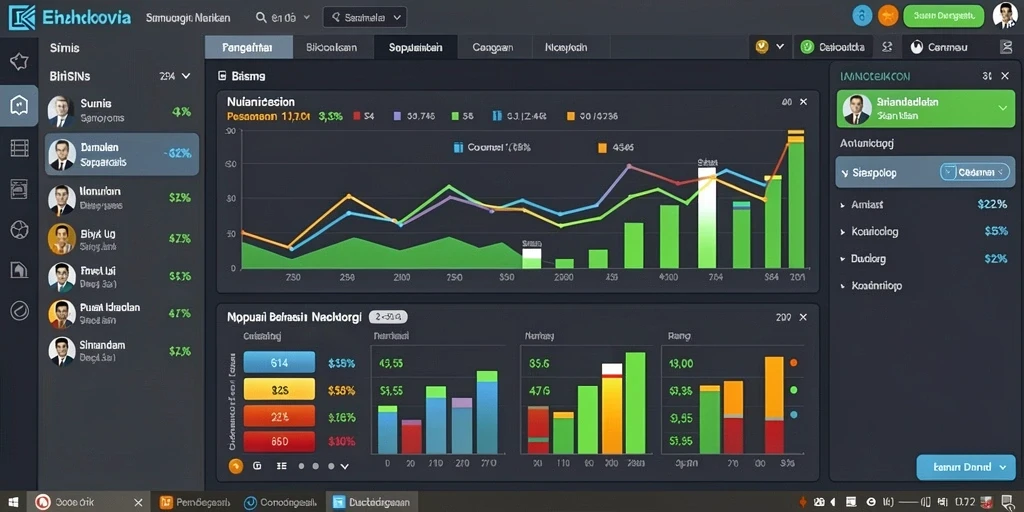The height and width of the screenshot is (512, 1024).
Task: Open the Sarmidea dropdown in top bar
Action: pyautogui.click(x=365, y=18)
